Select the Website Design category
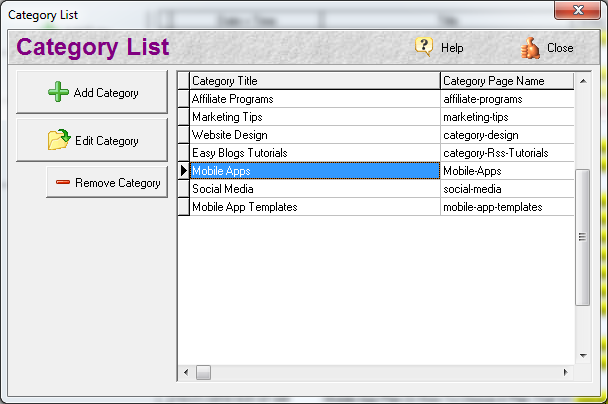This screenshot has height=404, width=608. [315, 135]
